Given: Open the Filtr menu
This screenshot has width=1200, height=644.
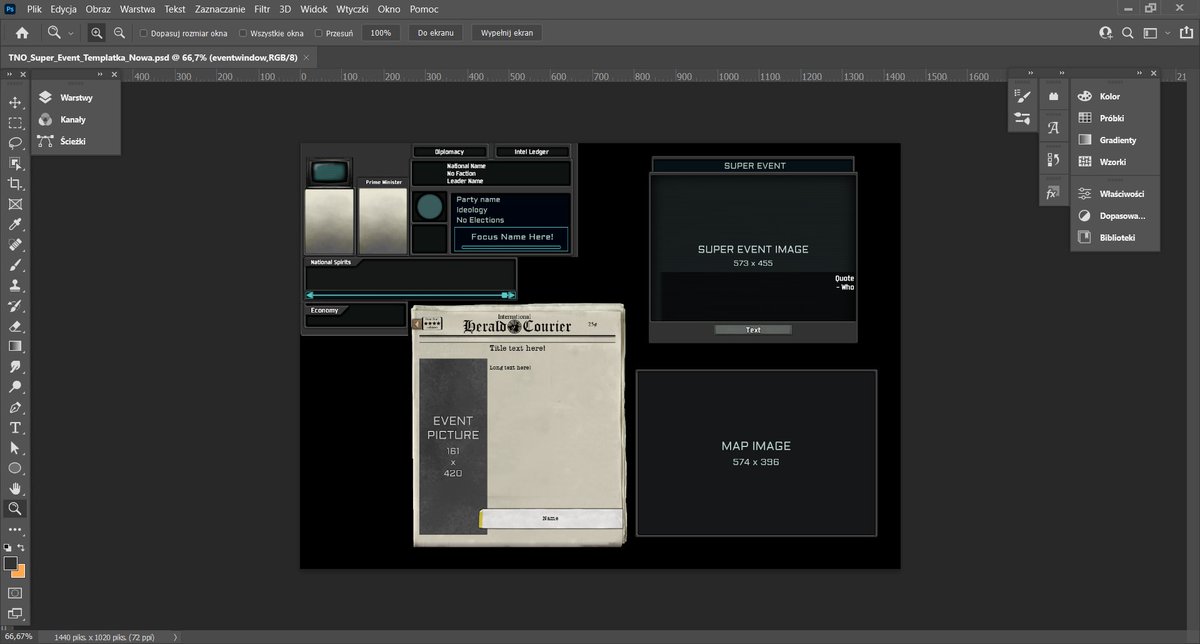Looking at the screenshot, I should click(262, 9).
